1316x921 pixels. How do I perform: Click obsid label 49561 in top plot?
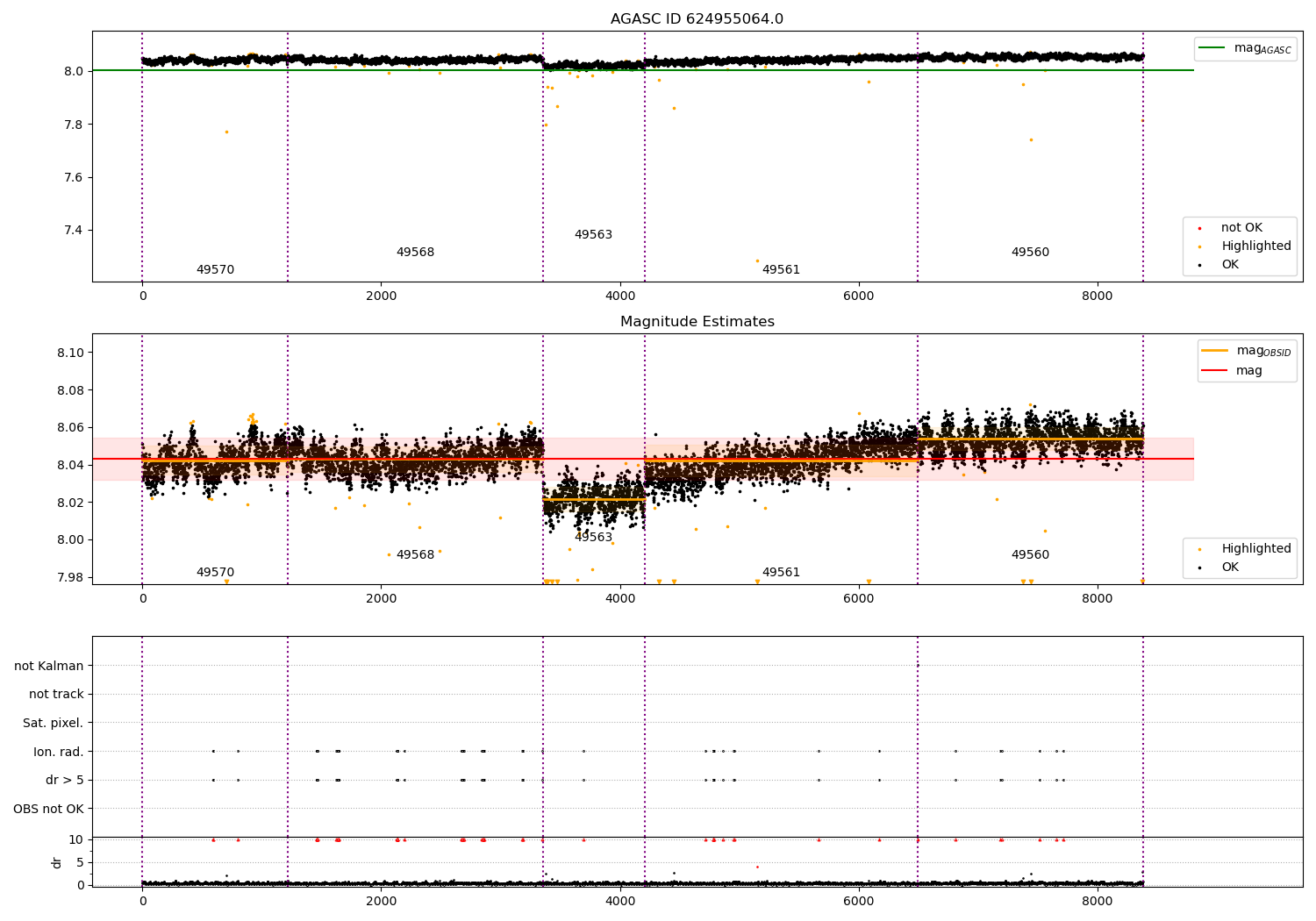coord(781,270)
